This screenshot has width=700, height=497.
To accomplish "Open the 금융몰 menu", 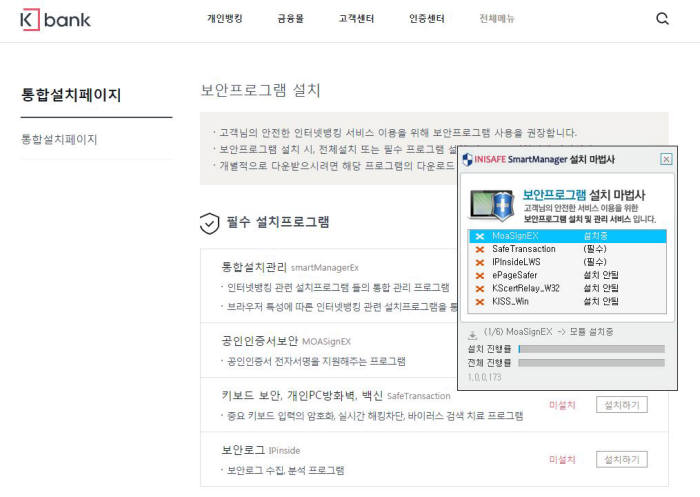I will pos(291,18).
